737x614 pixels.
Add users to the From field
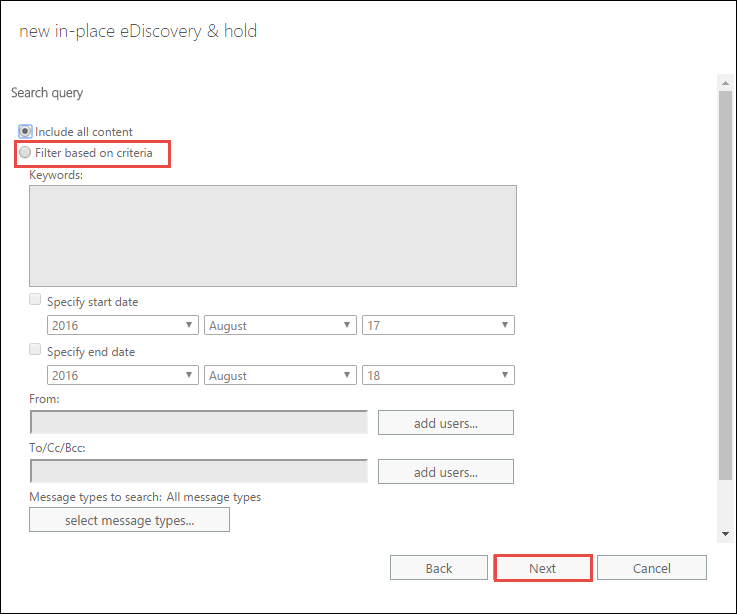446,423
